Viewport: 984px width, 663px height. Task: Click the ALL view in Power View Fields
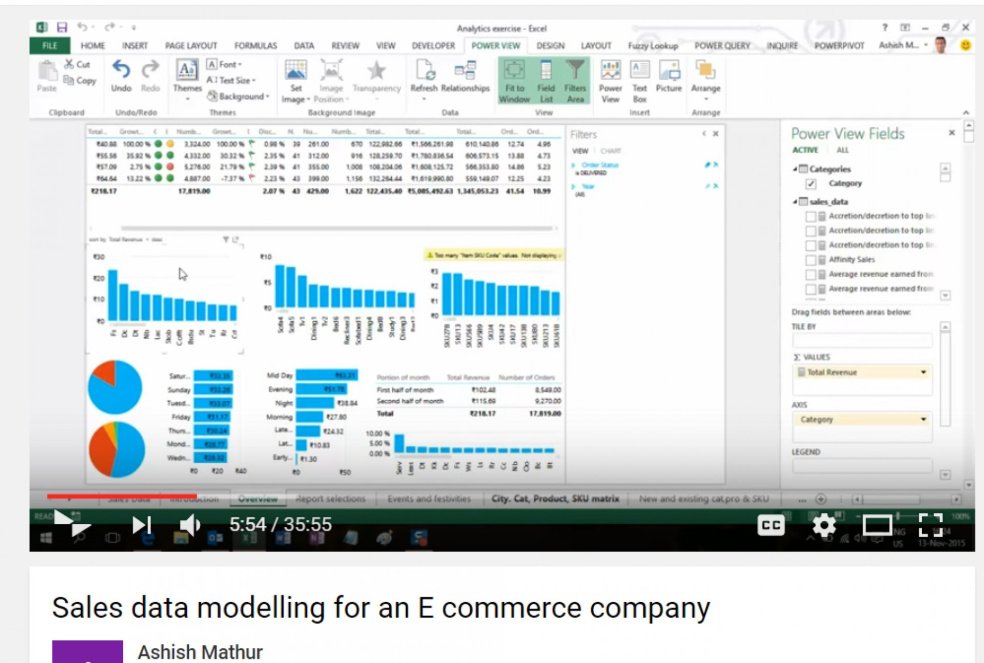click(842, 150)
